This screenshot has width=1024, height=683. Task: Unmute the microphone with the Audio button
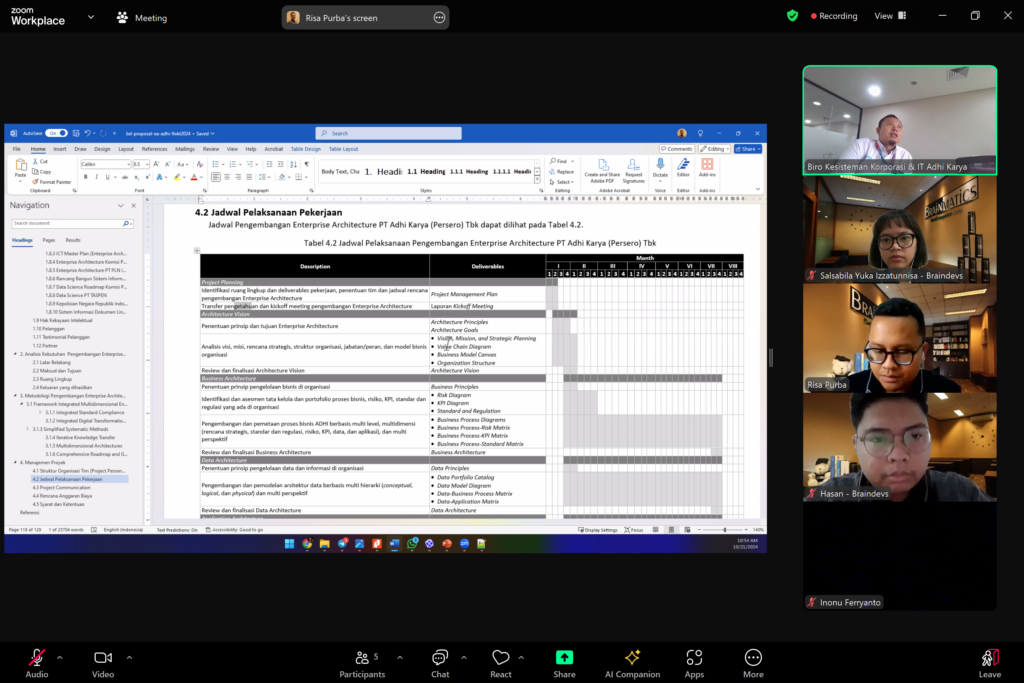pos(36,658)
